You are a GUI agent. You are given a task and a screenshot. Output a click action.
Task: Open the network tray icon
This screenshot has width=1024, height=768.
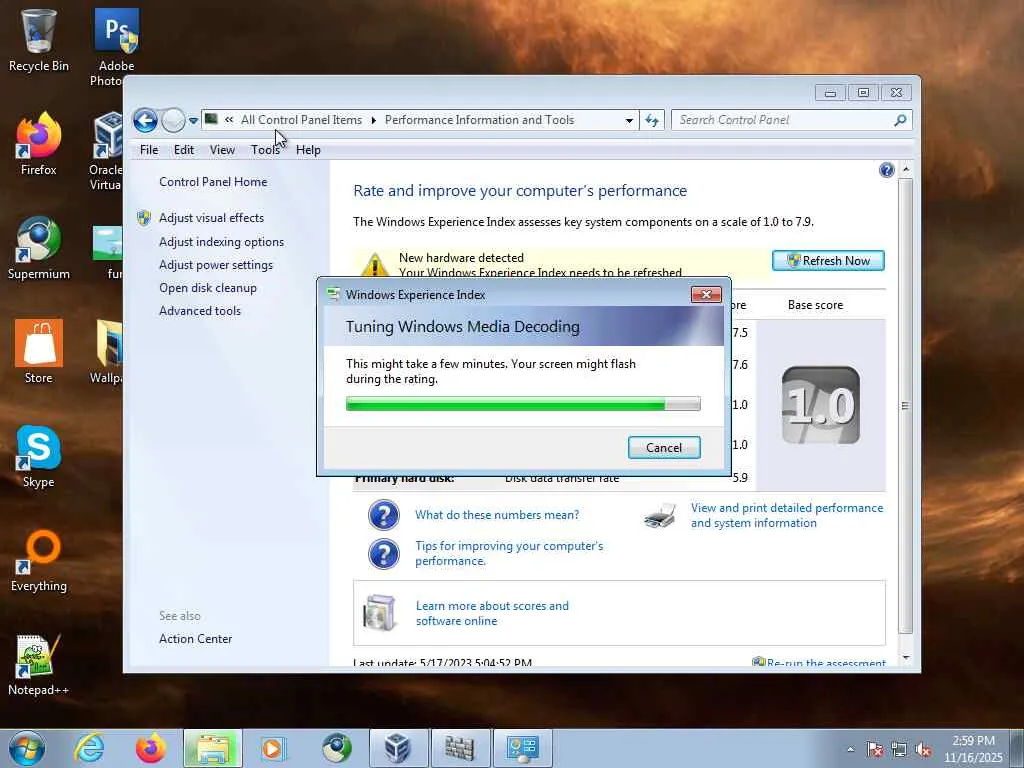click(x=899, y=750)
